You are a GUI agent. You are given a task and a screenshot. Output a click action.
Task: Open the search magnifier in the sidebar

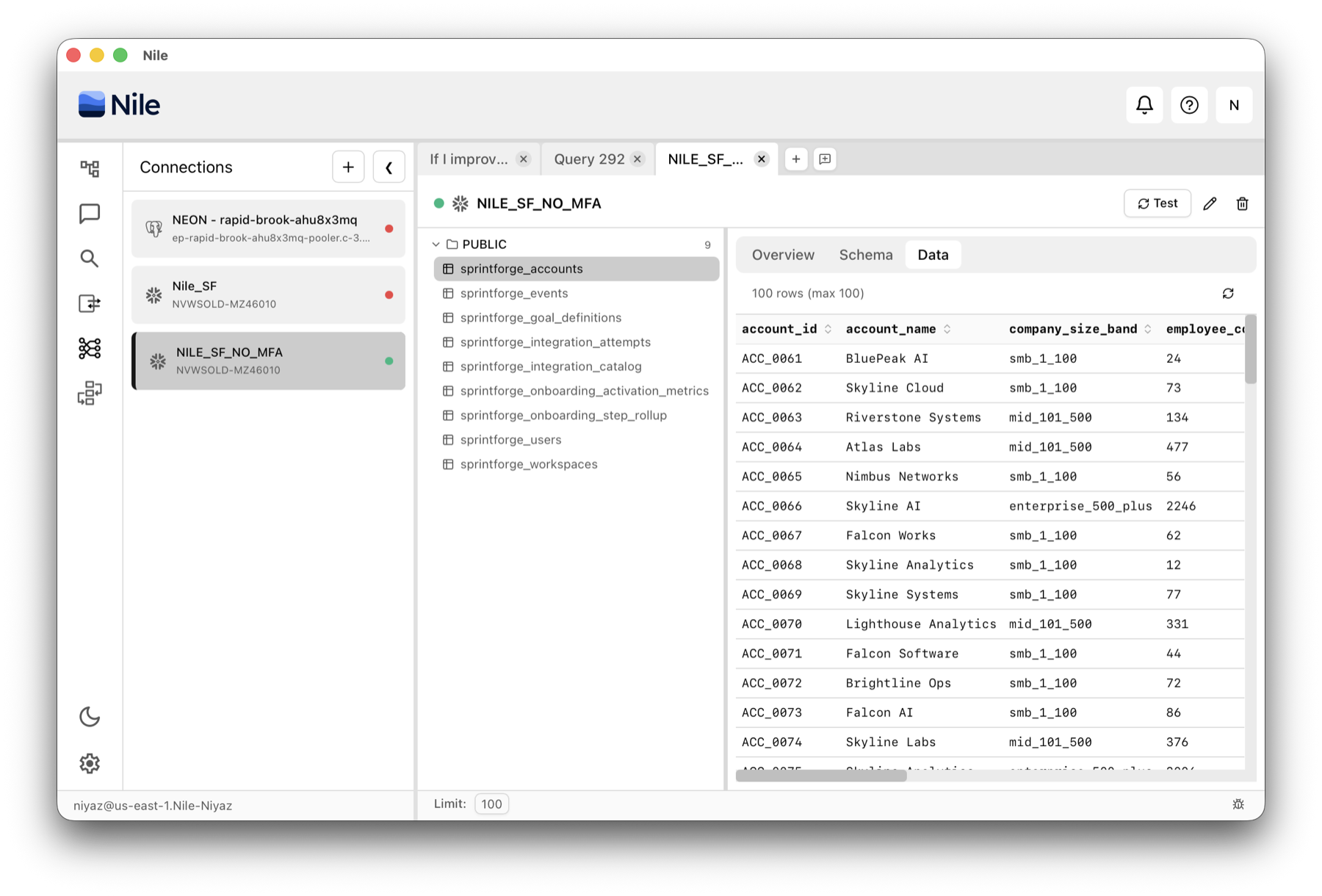pos(90,259)
